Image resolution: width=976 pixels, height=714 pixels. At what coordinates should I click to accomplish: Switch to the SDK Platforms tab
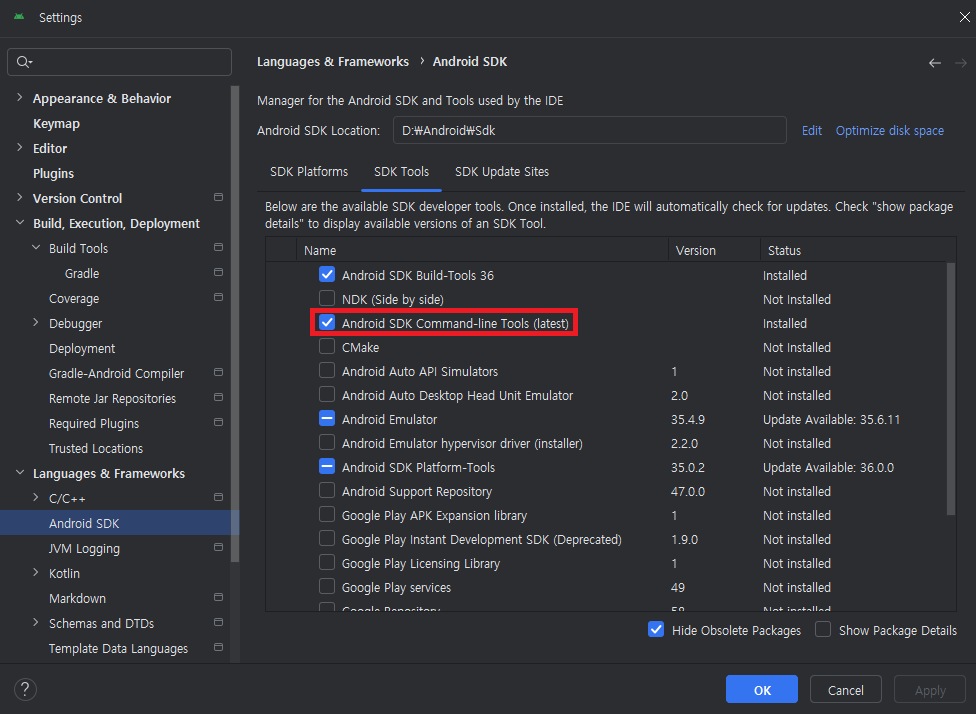tap(309, 172)
